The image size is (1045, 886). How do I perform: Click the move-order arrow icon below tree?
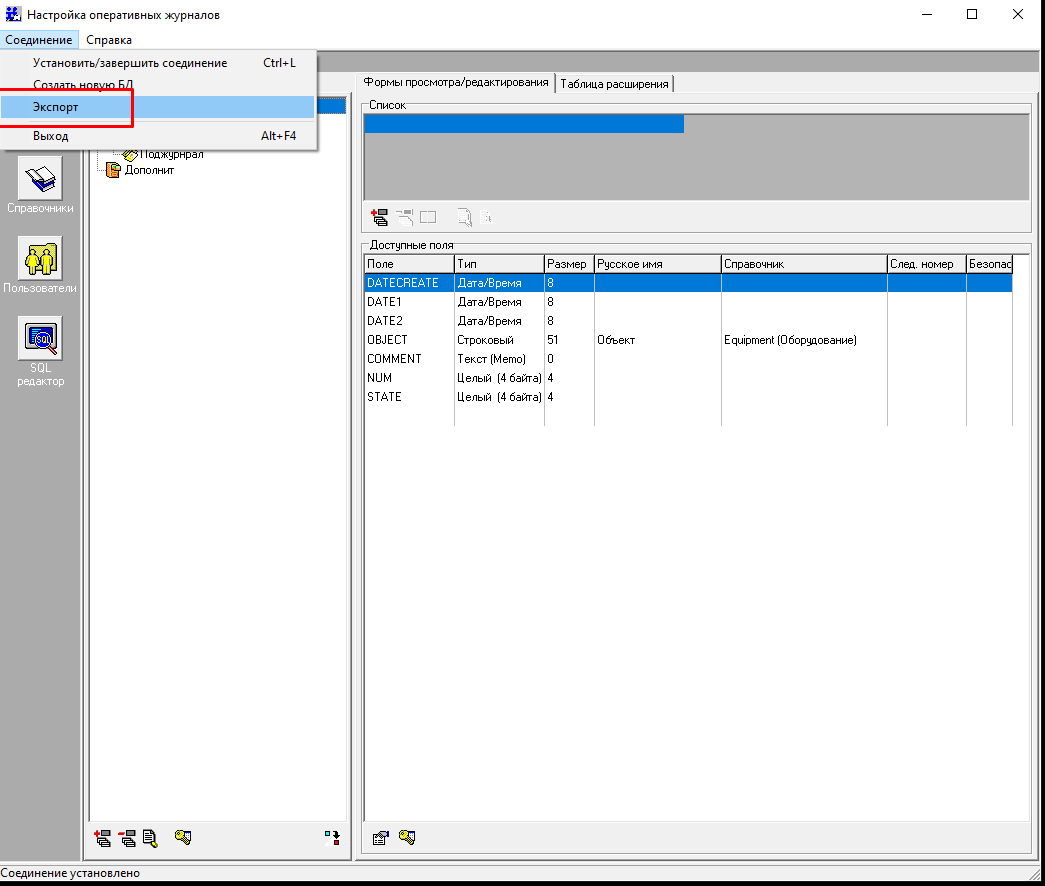[x=332, y=838]
